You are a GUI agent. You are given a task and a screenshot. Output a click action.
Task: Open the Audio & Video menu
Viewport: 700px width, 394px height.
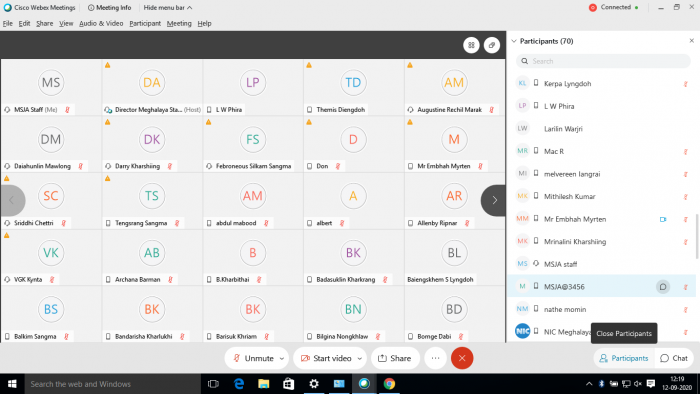(x=101, y=23)
